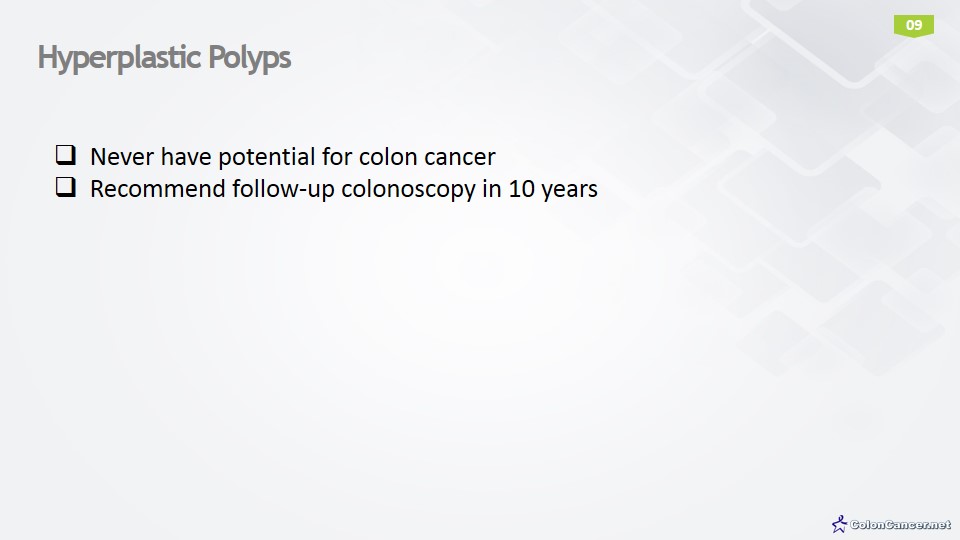Click the word "cancer" in first bullet
960x540 pixels.
point(459,157)
